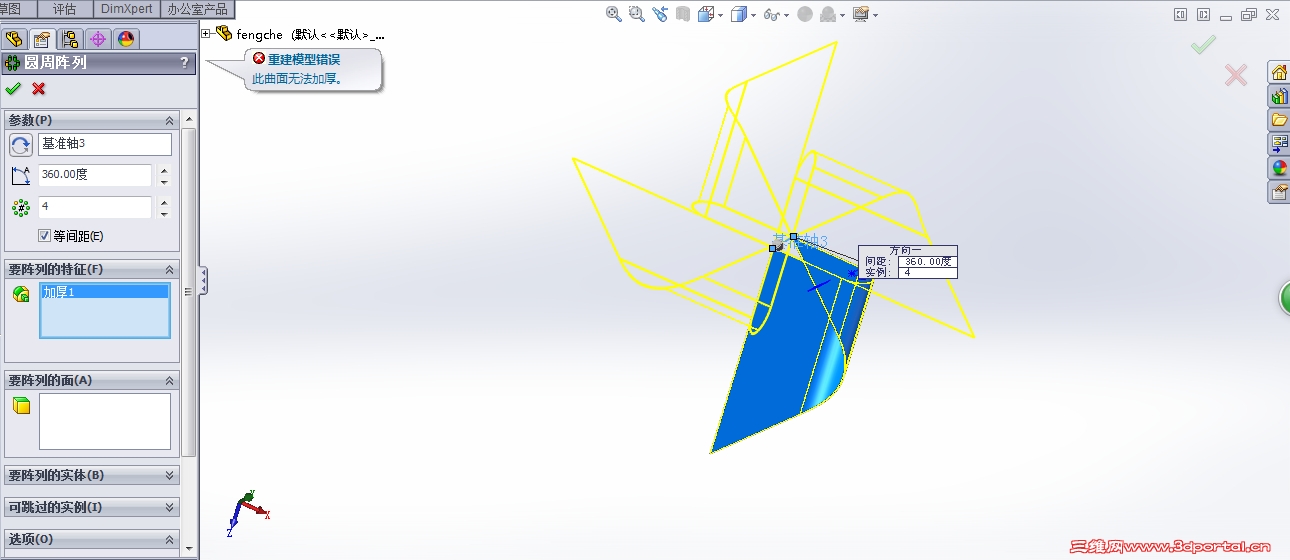Open Apply Scene dropdown arrow

[843, 15]
